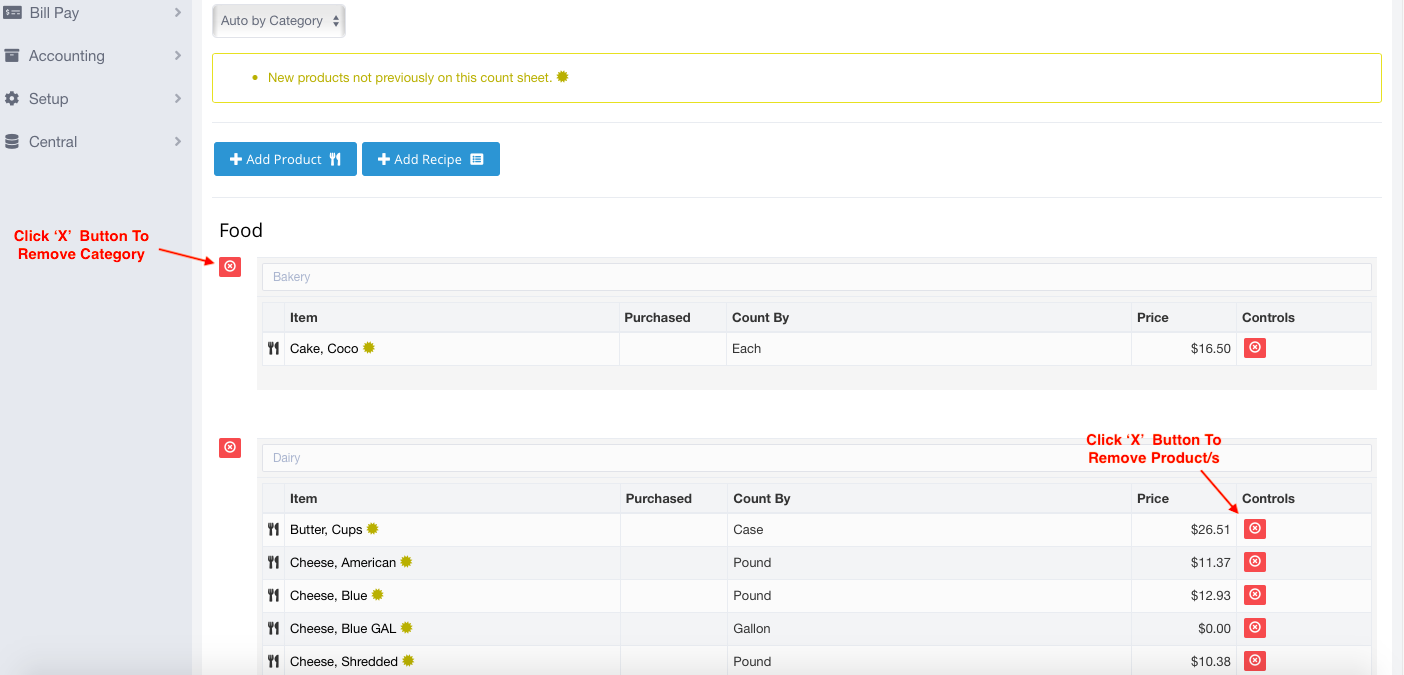The height and width of the screenshot is (675, 1404).
Task: Click fork-knife icon beside Cheese, Shredded
Action: [x=273, y=661]
